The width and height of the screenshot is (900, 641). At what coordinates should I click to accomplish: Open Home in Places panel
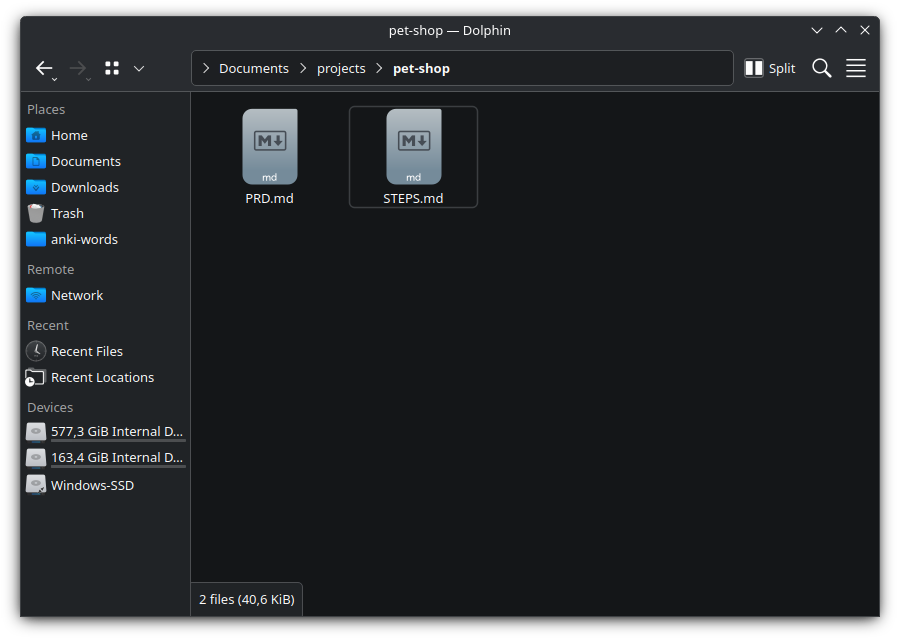[69, 135]
